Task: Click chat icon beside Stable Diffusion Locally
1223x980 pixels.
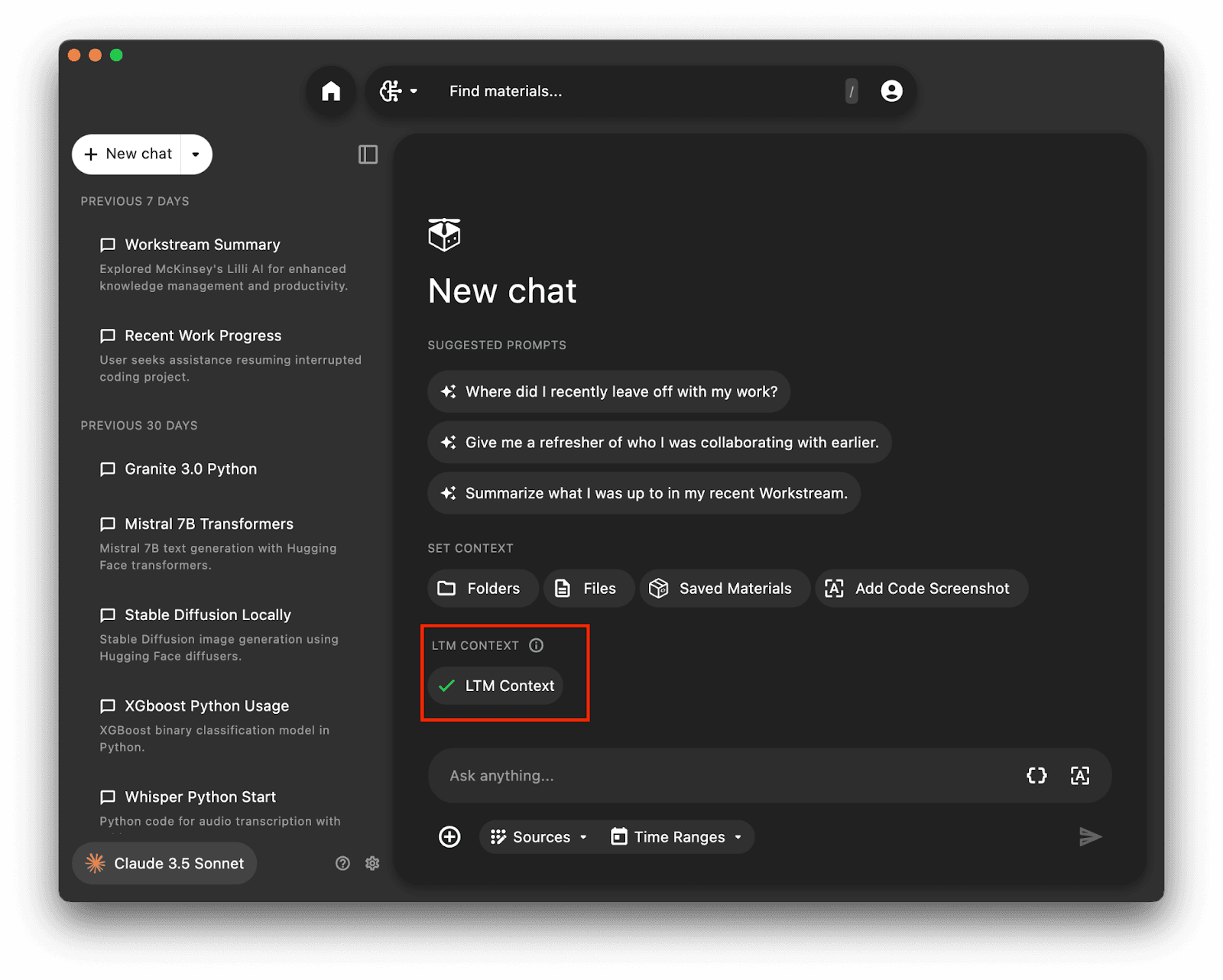Action: tap(108, 615)
